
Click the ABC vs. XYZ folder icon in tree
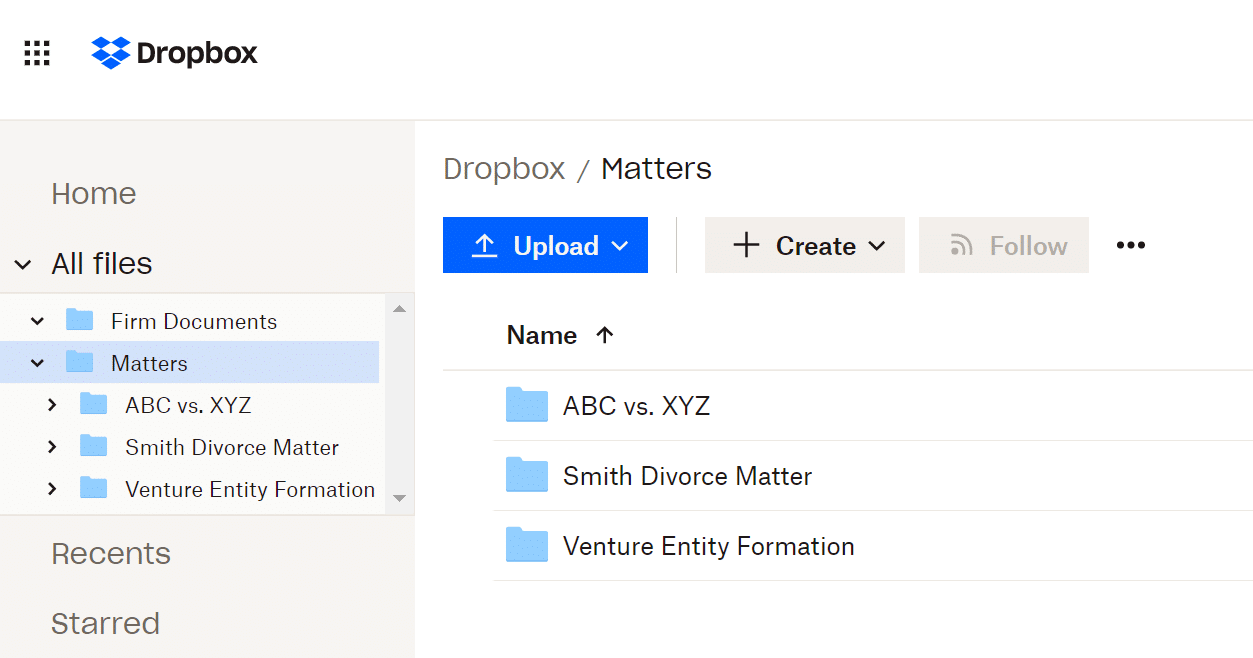pos(94,404)
